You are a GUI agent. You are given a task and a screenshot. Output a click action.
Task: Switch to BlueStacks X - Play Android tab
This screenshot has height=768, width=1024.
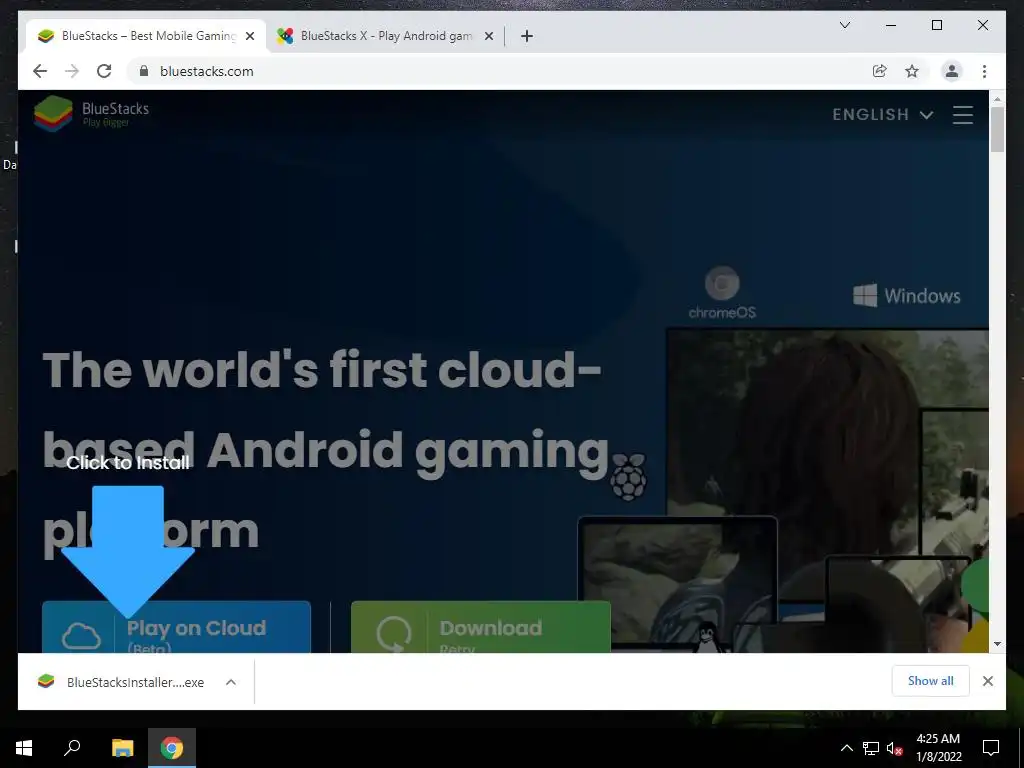[385, 36]
